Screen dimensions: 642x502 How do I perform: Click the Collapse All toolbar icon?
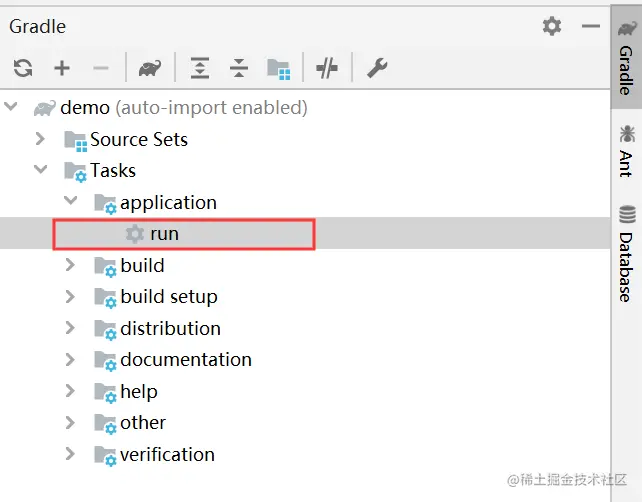(239, 68)
